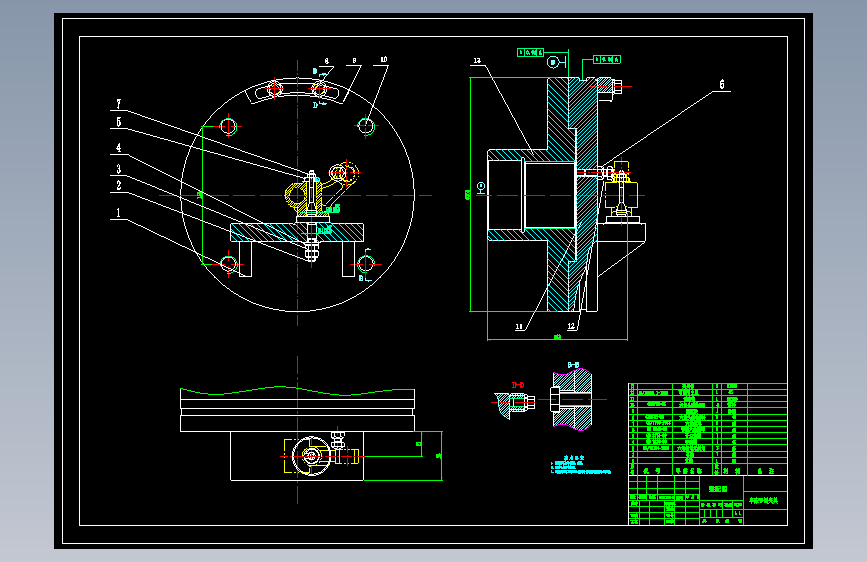The height and width of the screenshot is (562, 867).
Task: Click the B-B bolt detail view
Action: click(x=571, y=399)
